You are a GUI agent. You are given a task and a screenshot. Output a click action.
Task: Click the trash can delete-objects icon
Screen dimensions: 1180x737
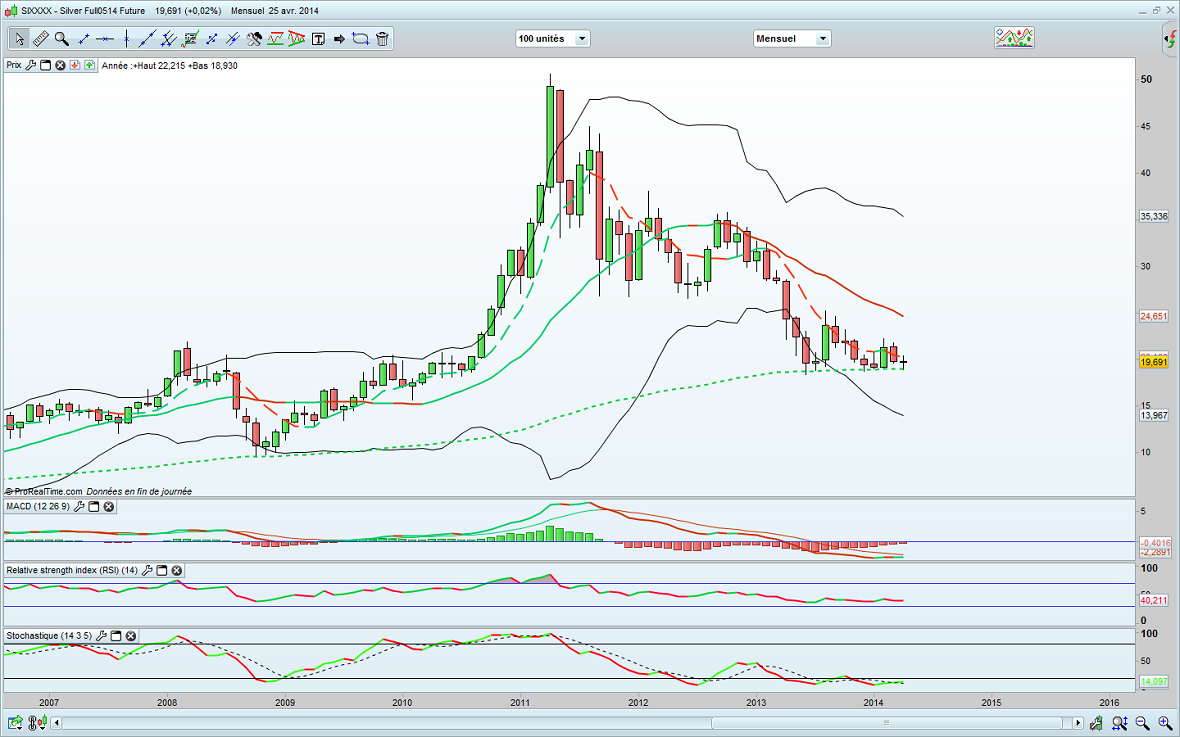382,39
